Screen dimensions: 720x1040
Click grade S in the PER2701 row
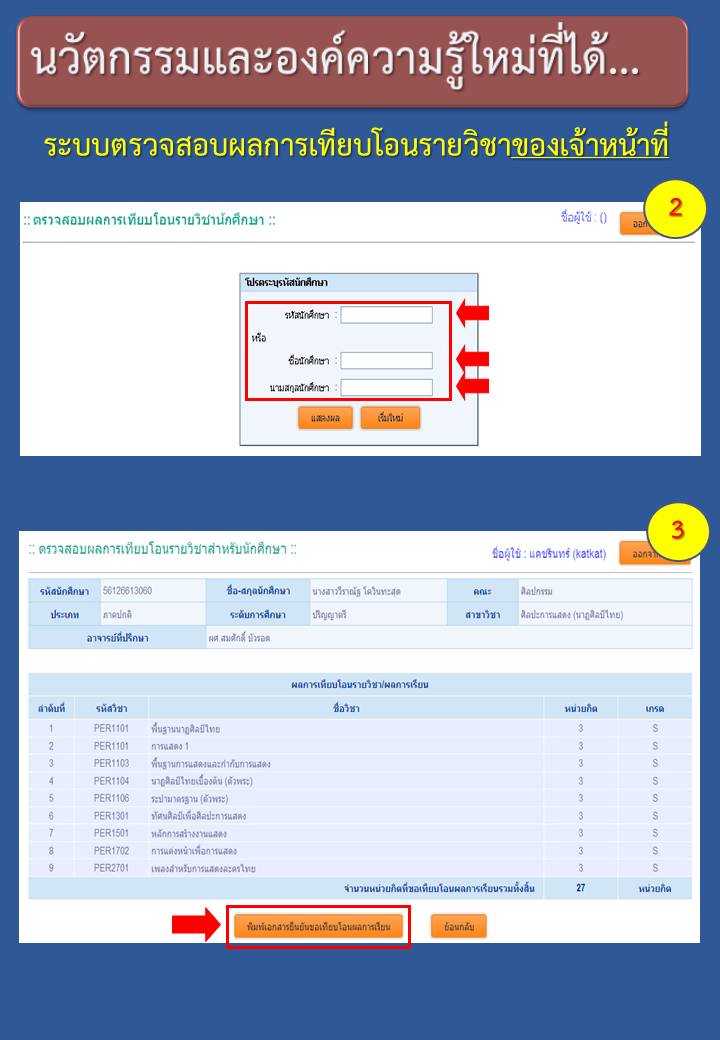tap(655, 868)
